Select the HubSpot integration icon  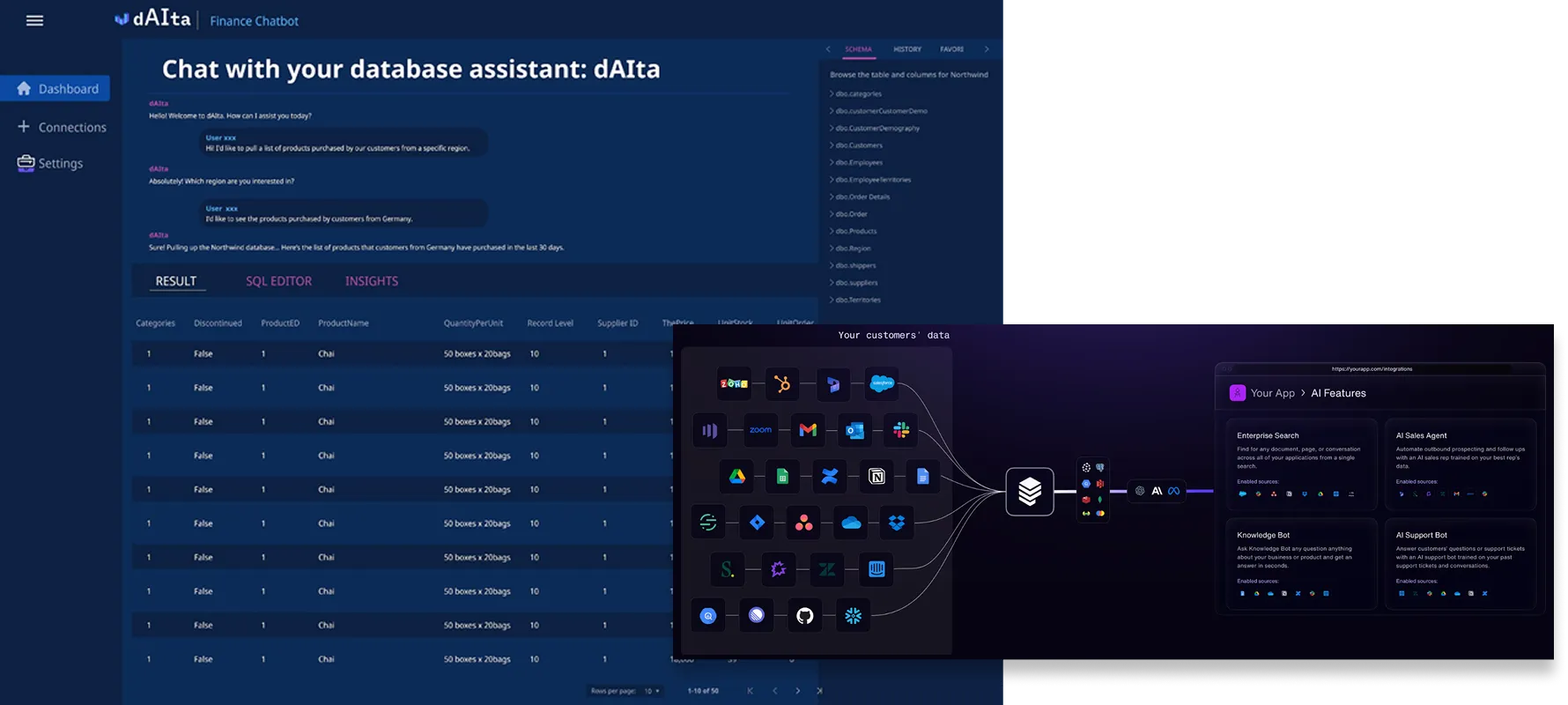(x=782, y=384)
